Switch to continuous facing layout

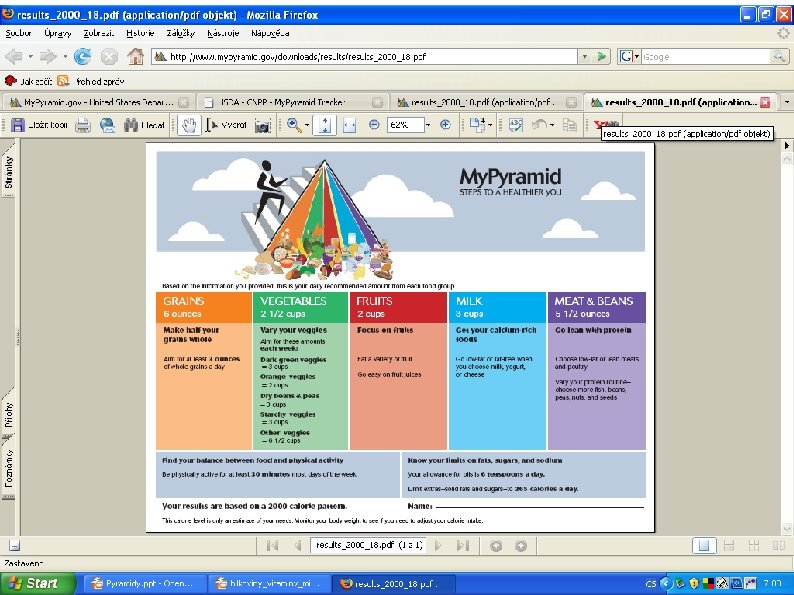coord(753,545)
